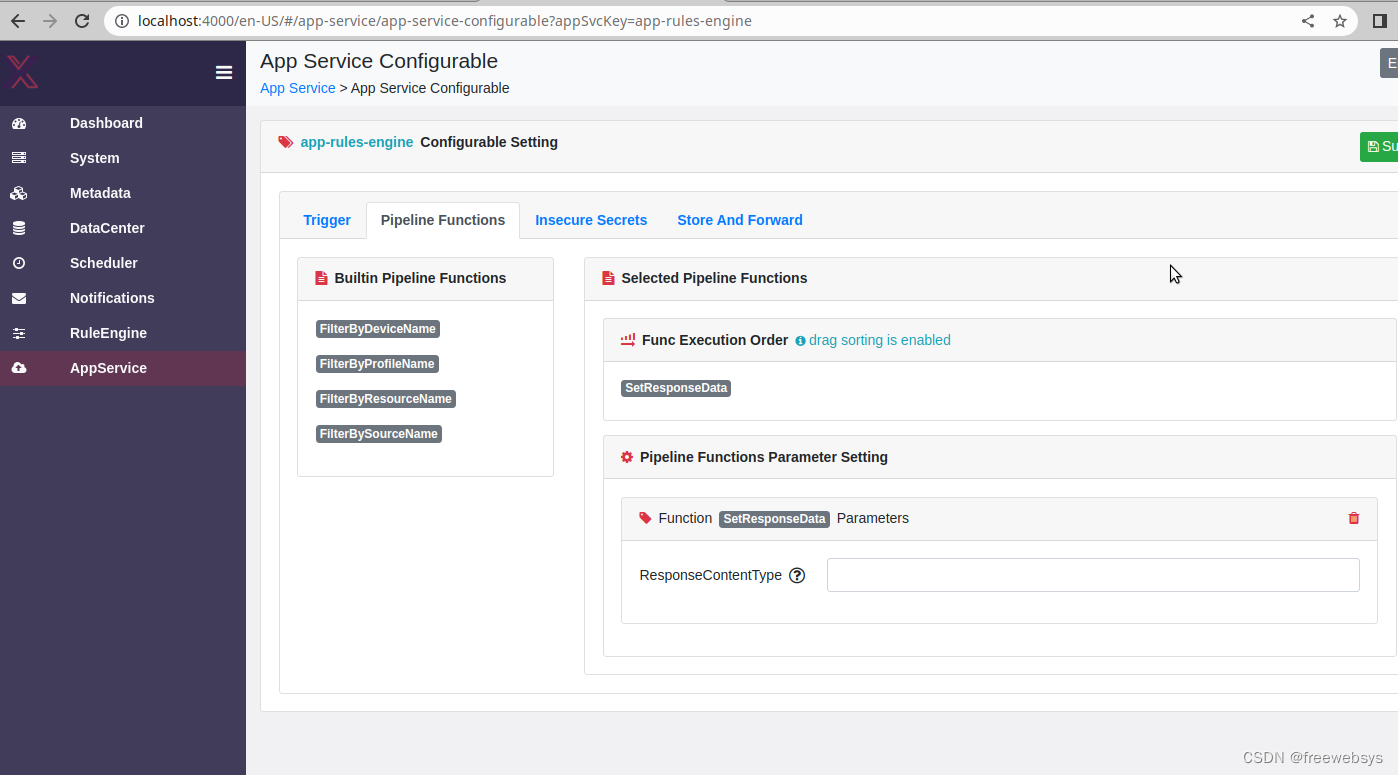The height and width of the screenshot is (775, 1398).
Task: Open the Notifications page
Action: coord(123,298)
